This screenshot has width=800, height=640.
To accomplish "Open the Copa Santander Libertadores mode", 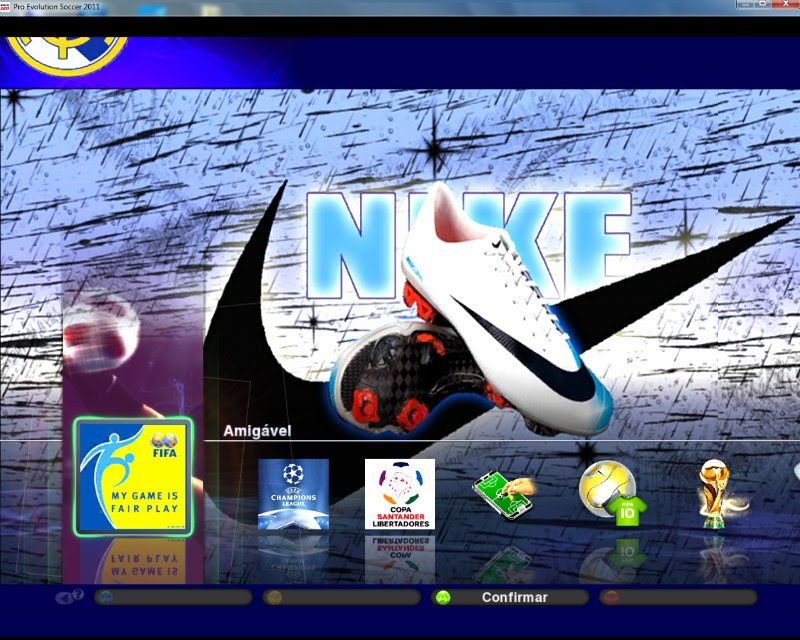I will click(x=399, y=494).
